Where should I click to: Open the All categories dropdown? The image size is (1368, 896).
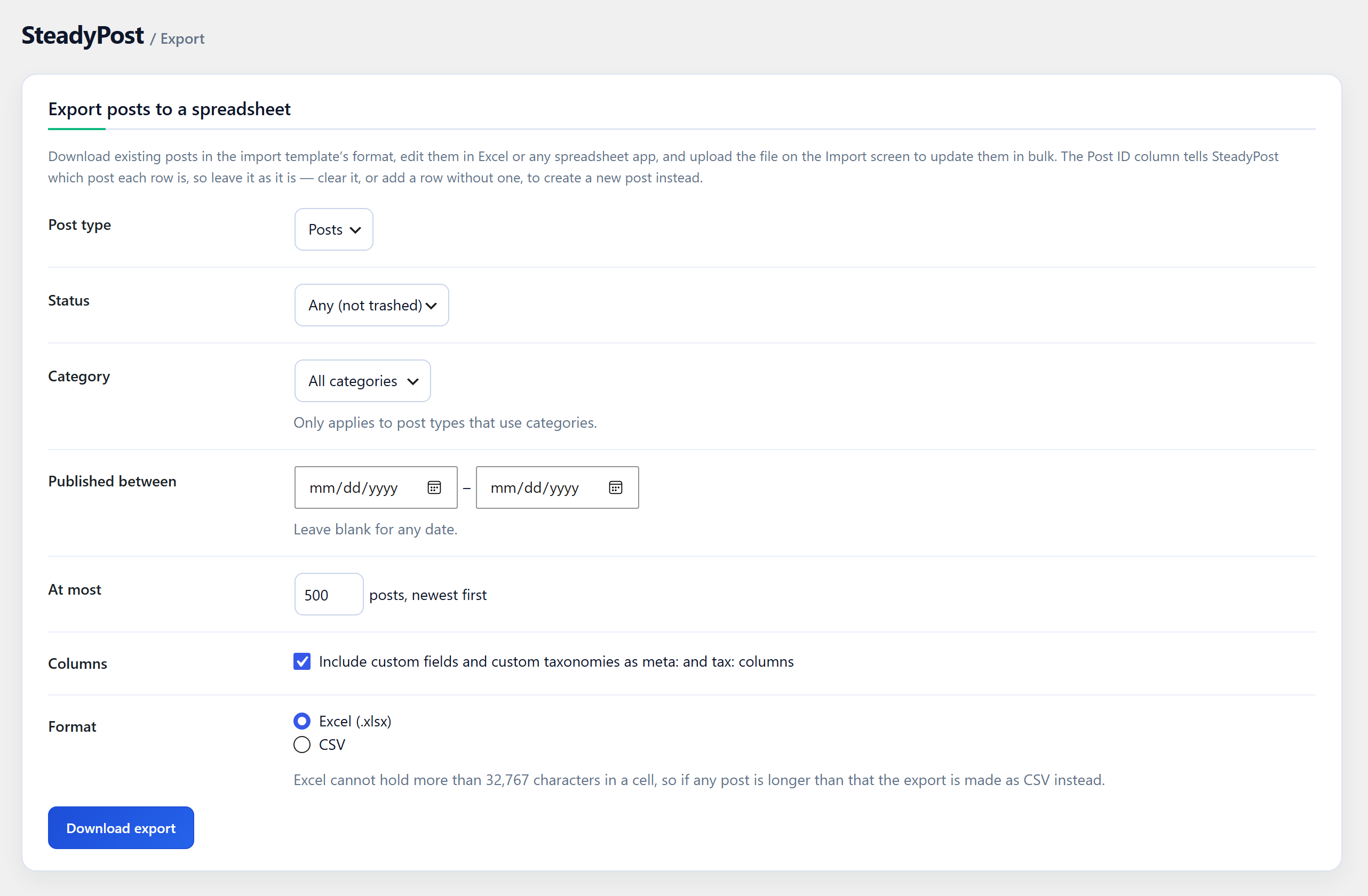point(363,381)
